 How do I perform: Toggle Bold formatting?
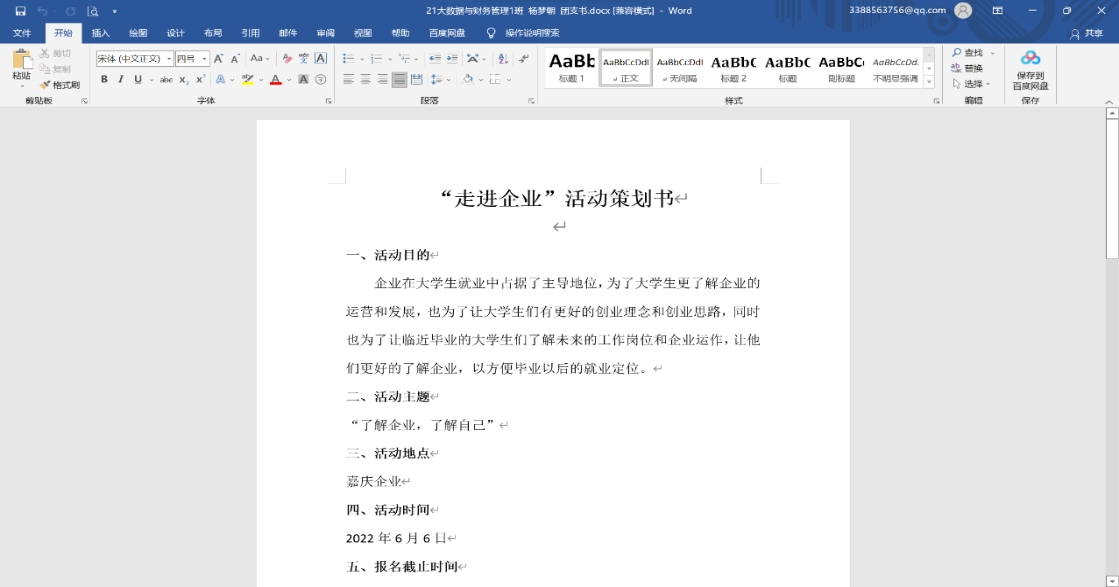[104, 80]
